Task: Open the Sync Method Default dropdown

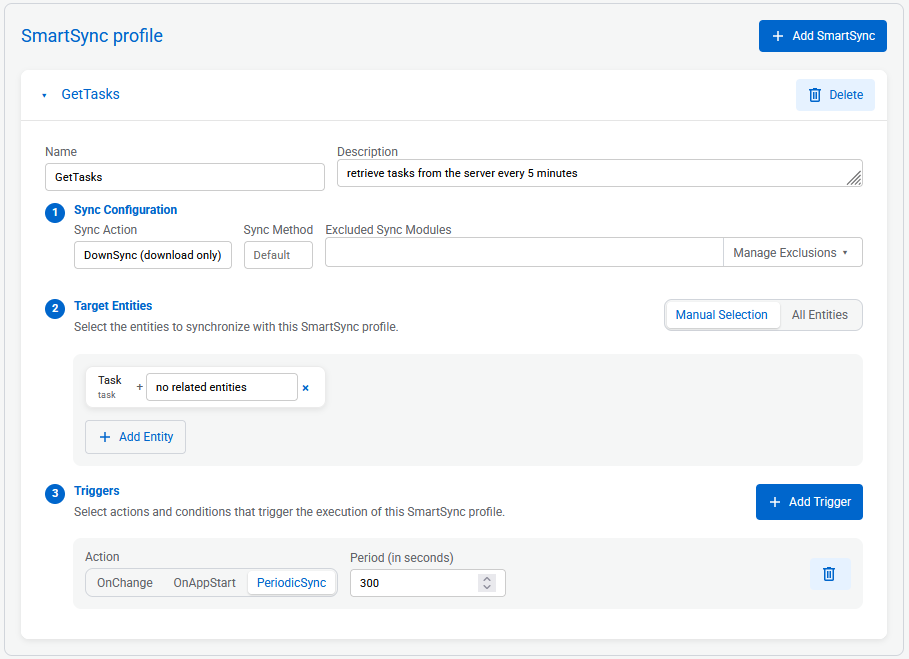Action: click(278, 255)
